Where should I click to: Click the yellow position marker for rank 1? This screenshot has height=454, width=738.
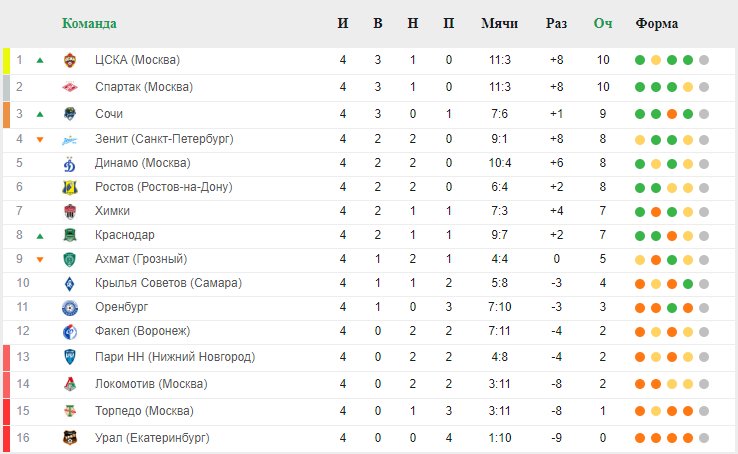tap(6, 61)
